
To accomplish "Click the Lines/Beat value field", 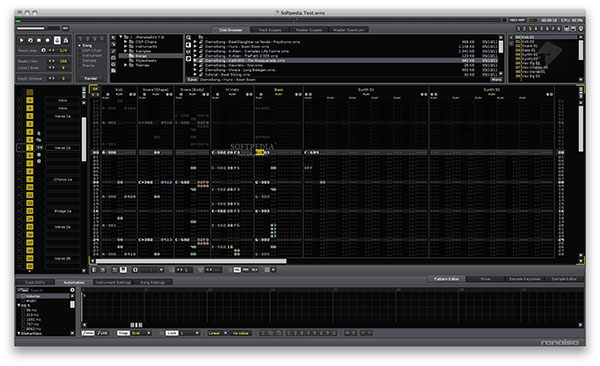I will click(63, 68).
